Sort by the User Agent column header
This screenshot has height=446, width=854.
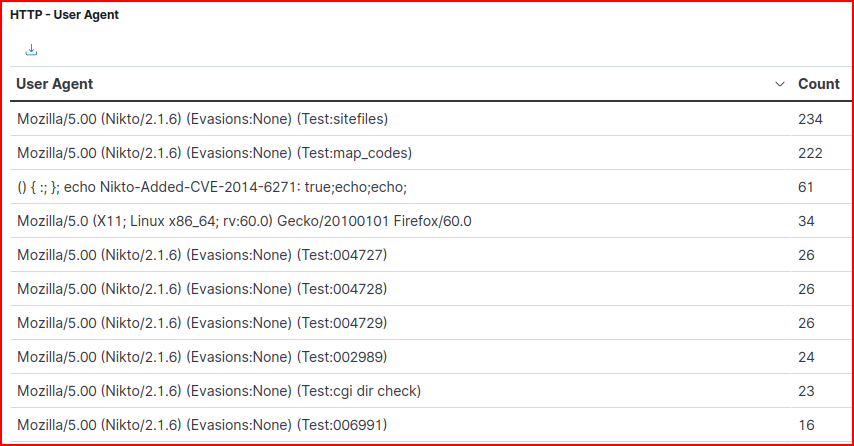[x=55, y=85]
